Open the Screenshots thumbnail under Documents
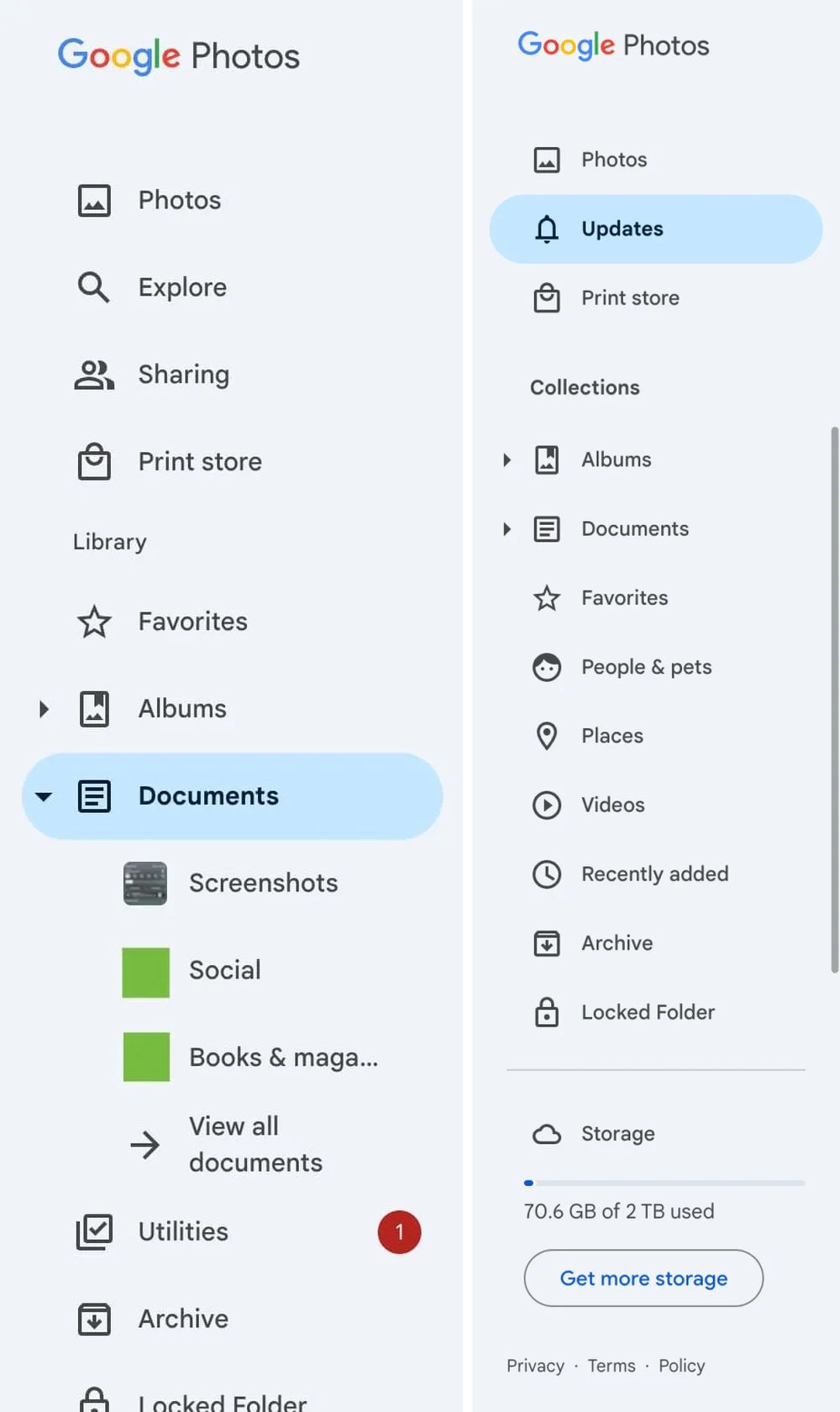This screenshot has width=840, height=1412. (145, 883)
